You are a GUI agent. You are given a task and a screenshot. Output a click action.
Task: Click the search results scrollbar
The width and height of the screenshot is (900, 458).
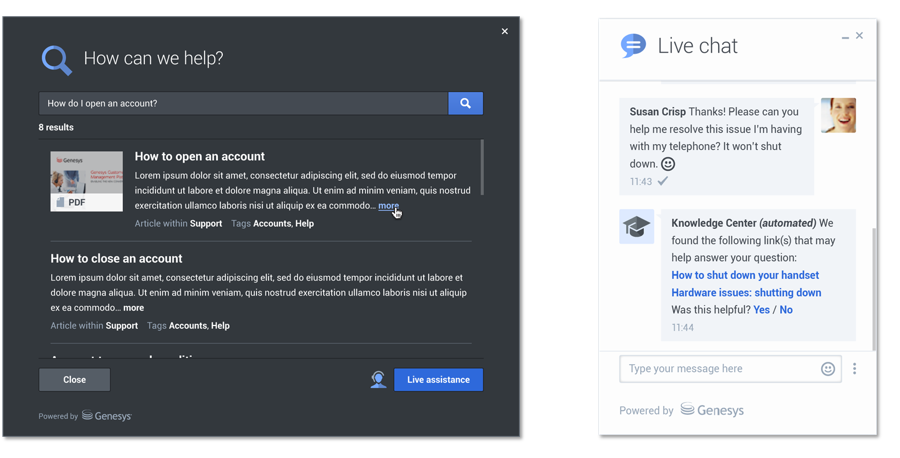click(x=482, y=168)
